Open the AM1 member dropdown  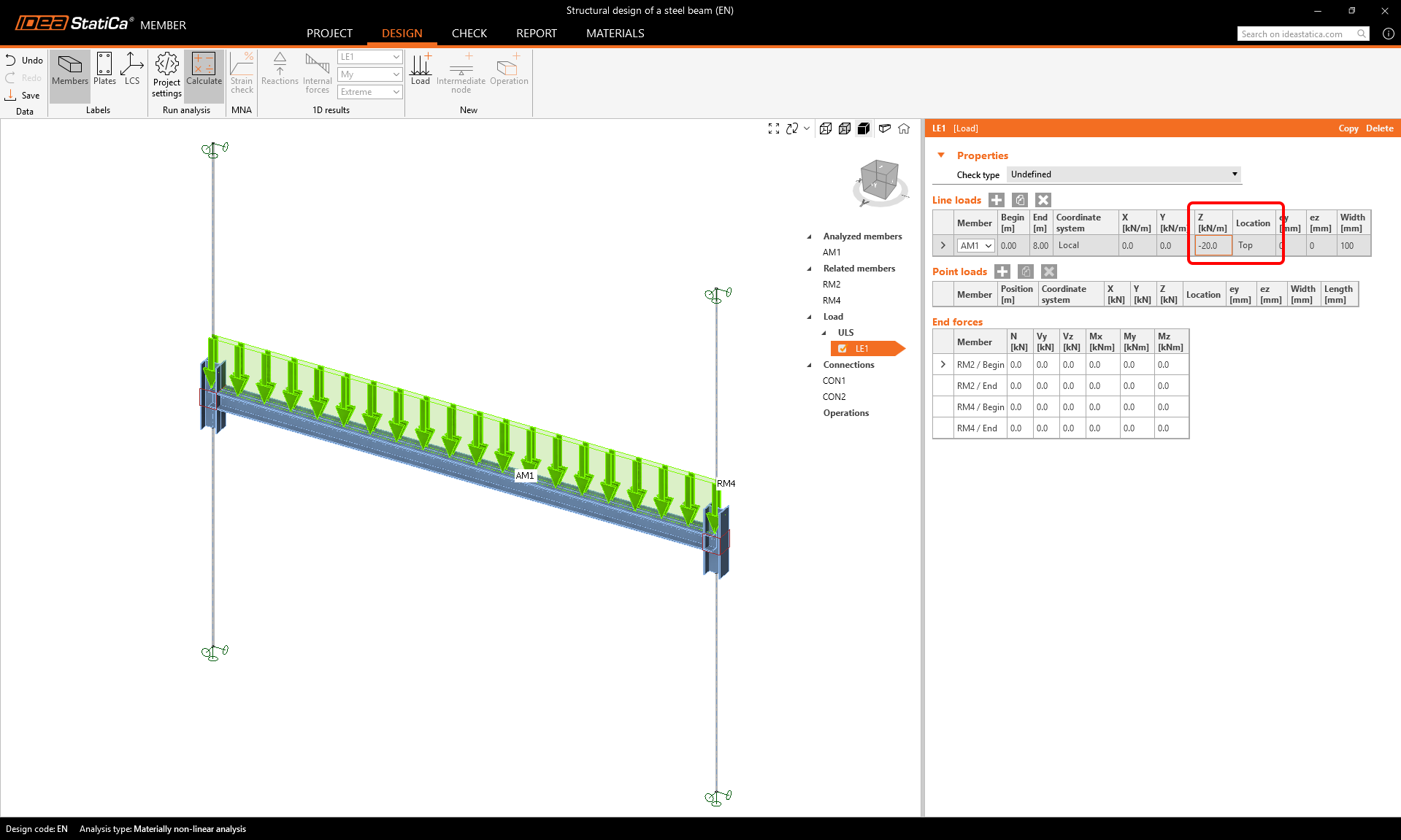pos(975,246)
